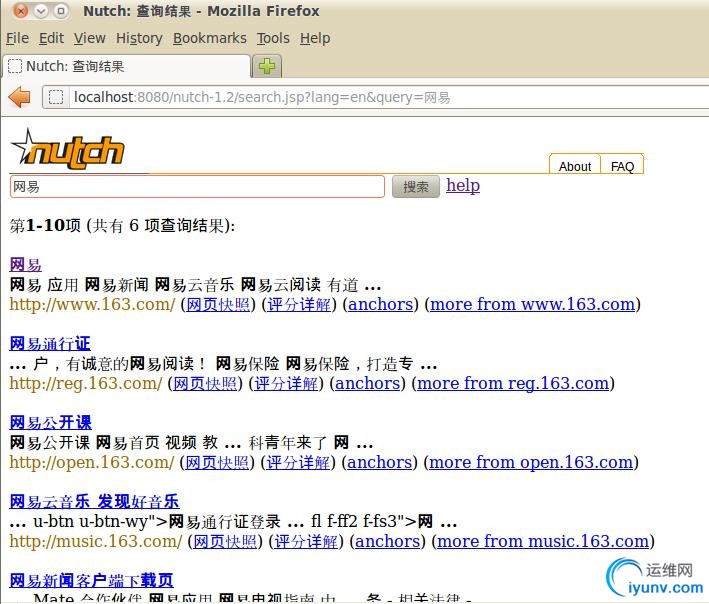Open the 网易新闻客户端下载页 result title
Image resolution: width=709 pixels, height=604 pixels.
click(x=91, y=580)
